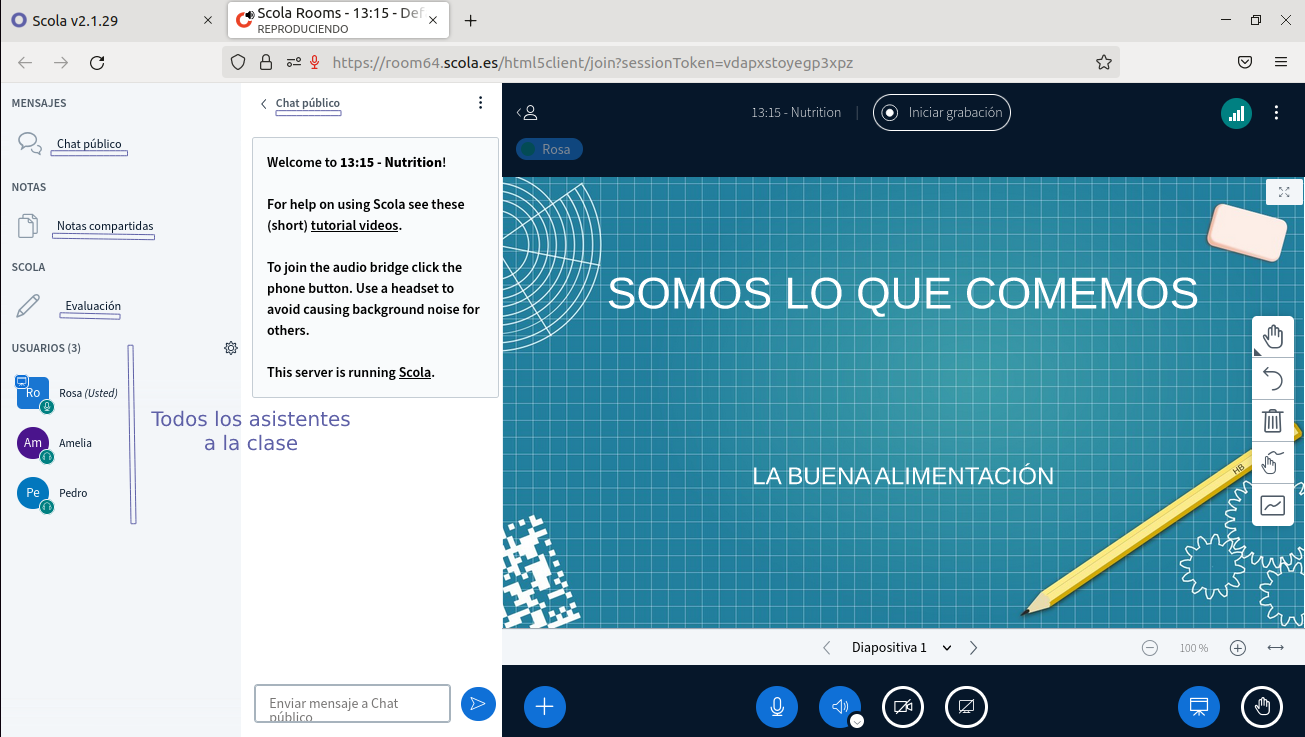Image resolution: width=1305 pixels, height=737 pixels.
Task: Click the fullscreen presentation icon
Action: click(x=1284, y=192)
